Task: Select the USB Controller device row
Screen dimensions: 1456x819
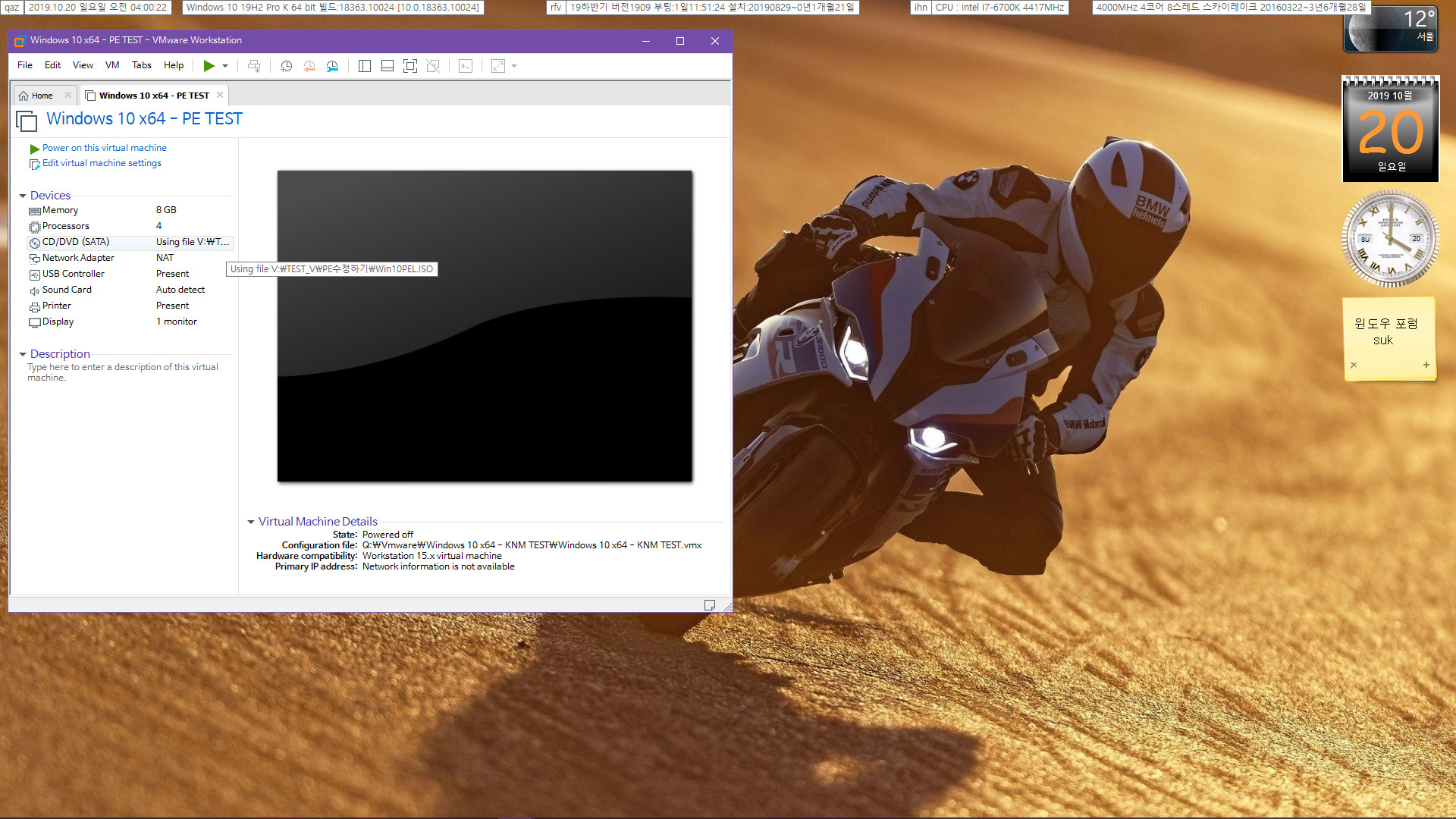Action: (x=129, y=274)
